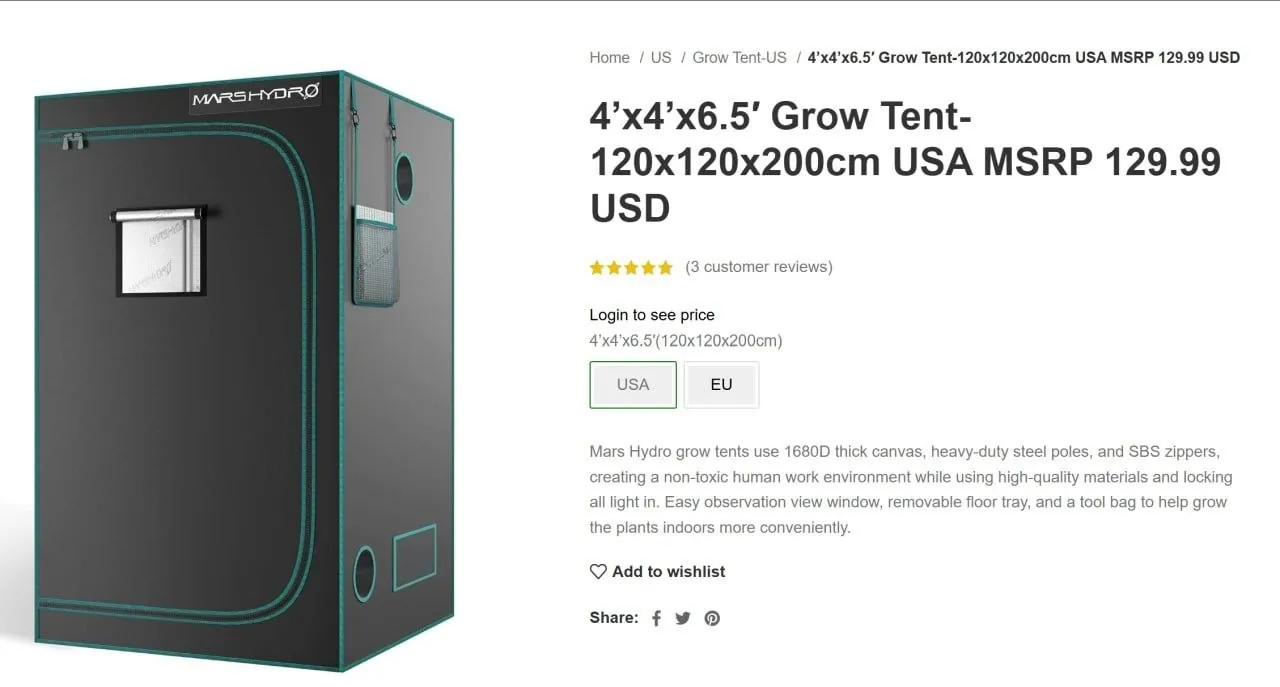This screenshot has height=687, width=1280.
Task: Click the heart wishlist icon
Action: 598,572
